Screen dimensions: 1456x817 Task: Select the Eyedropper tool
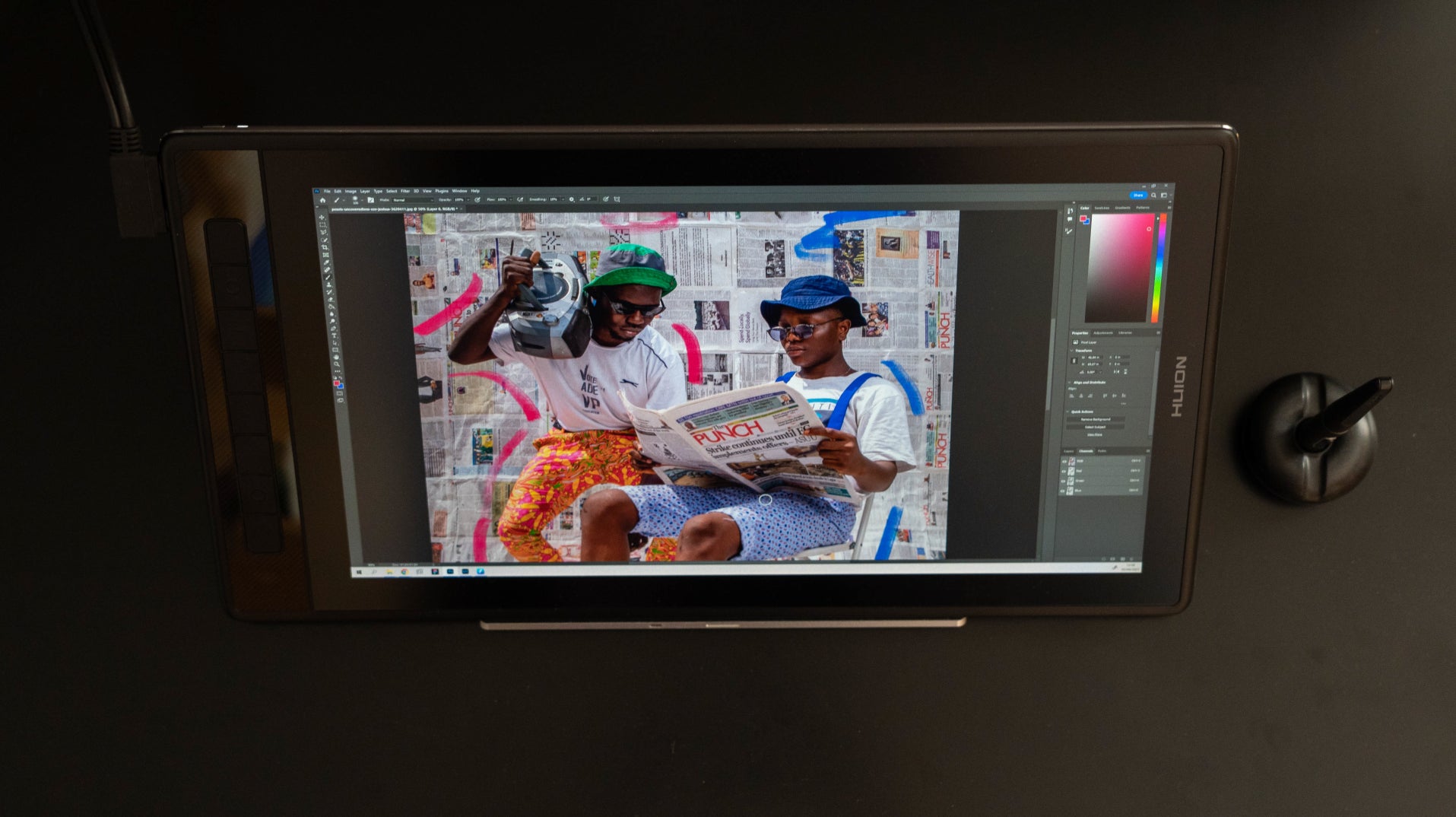(x=327, y=262)
